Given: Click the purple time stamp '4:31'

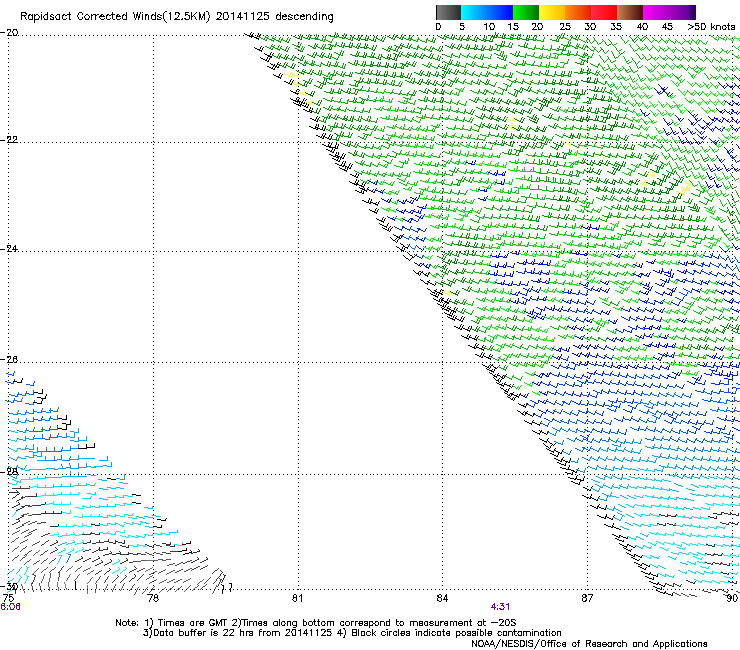Looking at the screenshot, I should [500, 607].
